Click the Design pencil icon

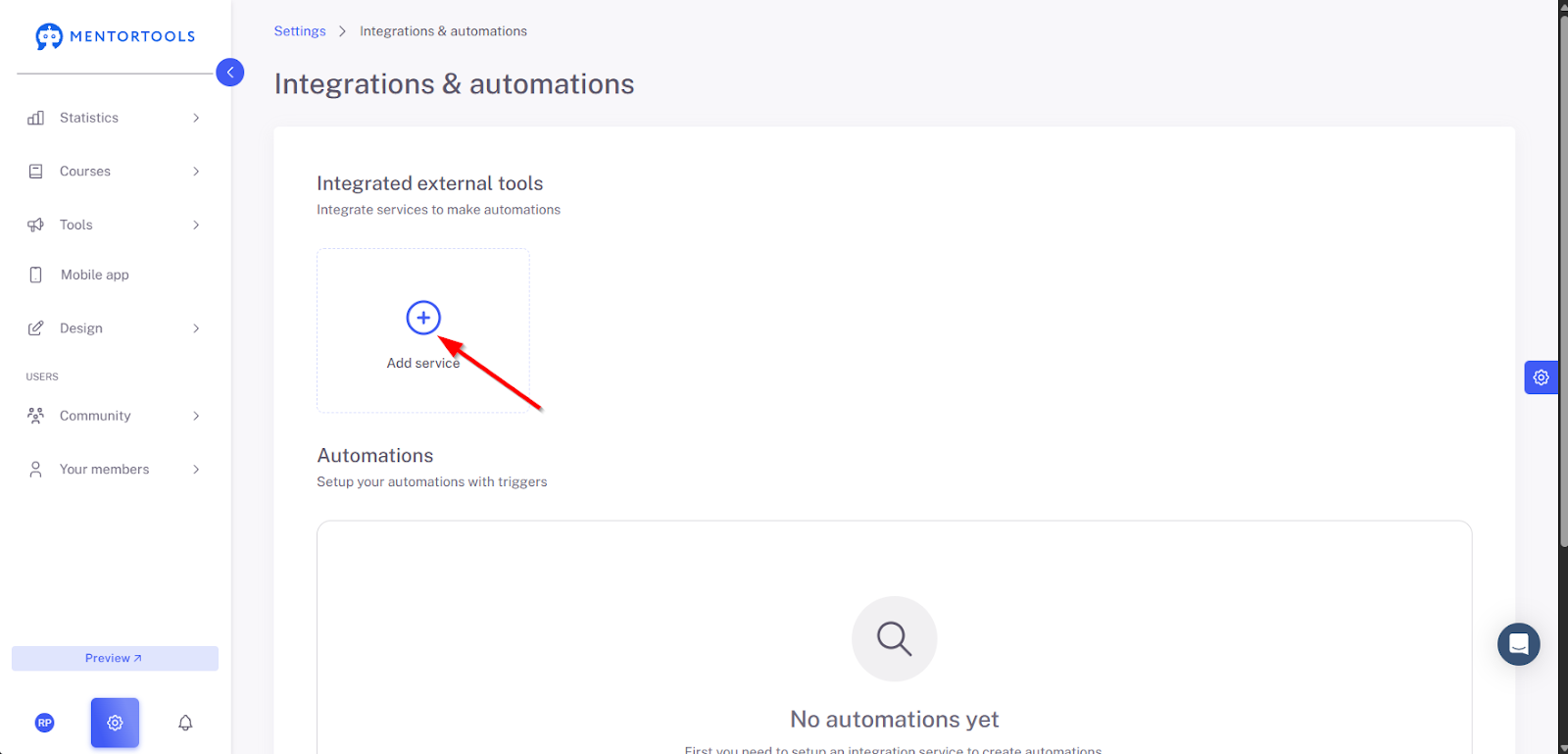[x=36, y=328]
